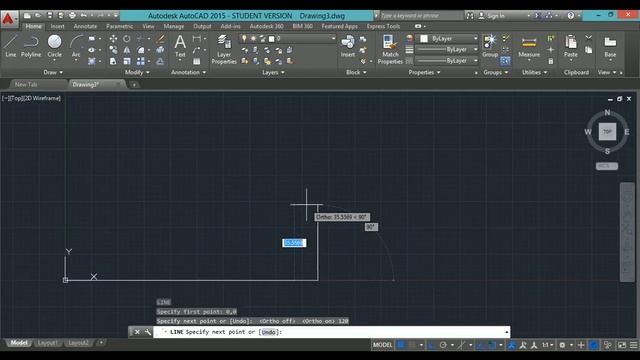Click Match Properties tool
Image resolution: width=640 pixels, height=360 pixels.
(x=390, y=49)
